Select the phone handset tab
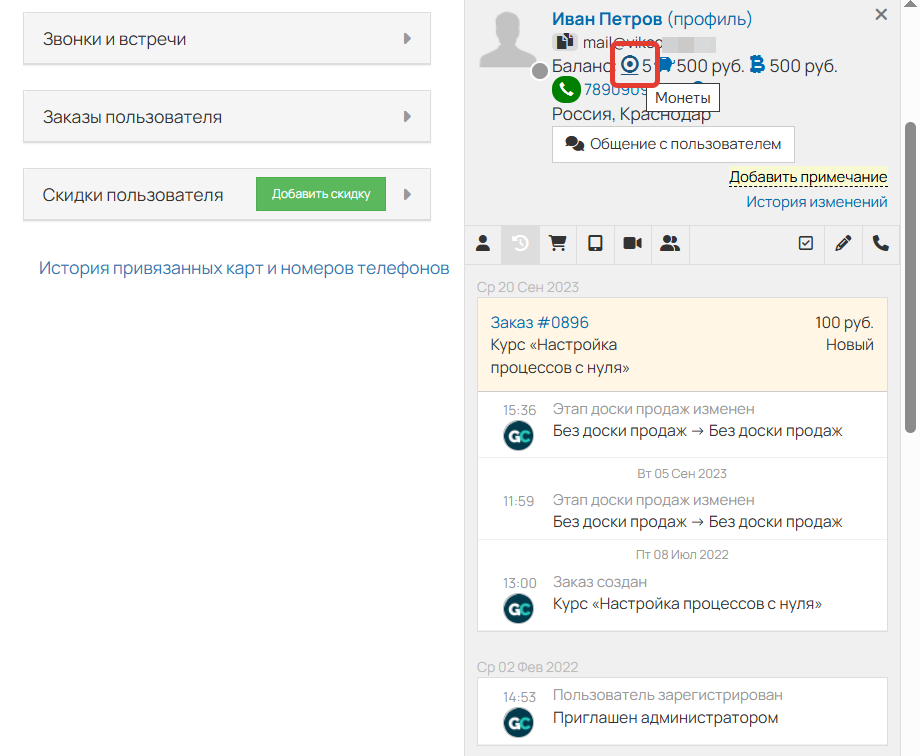This screenshot has width=920, height=756. click(x=881, y=243)
